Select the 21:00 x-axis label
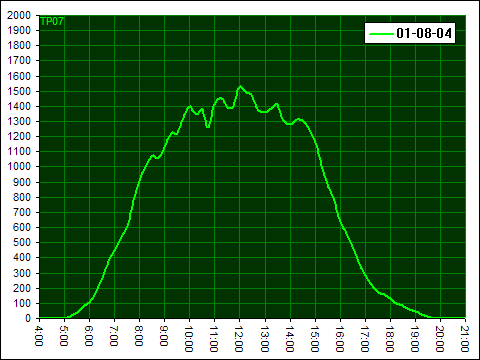The width and height of the screenshot is (480, 360). [x=465, y=339]
